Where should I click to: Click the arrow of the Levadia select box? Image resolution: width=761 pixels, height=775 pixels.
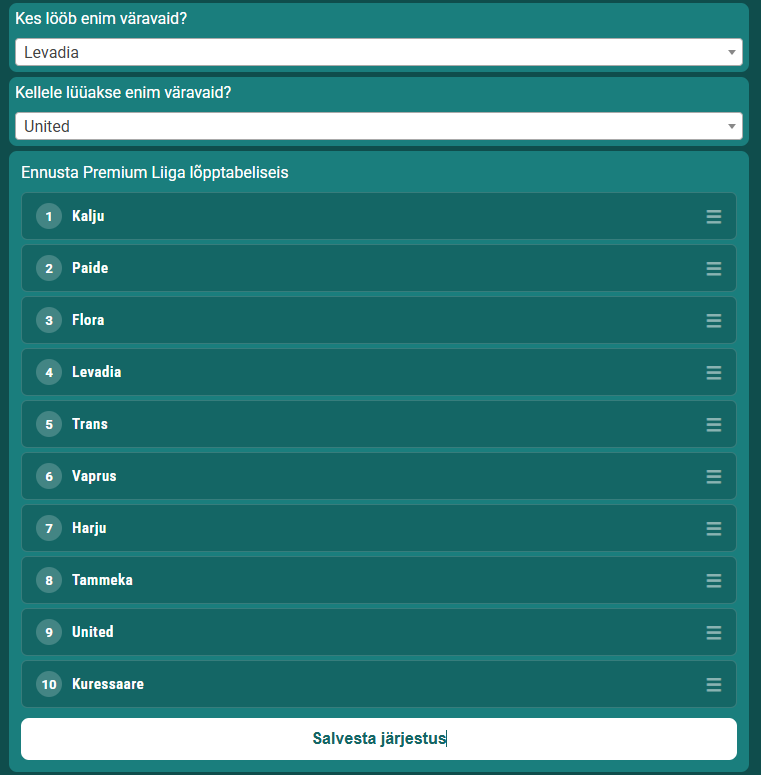pos(731,52)
